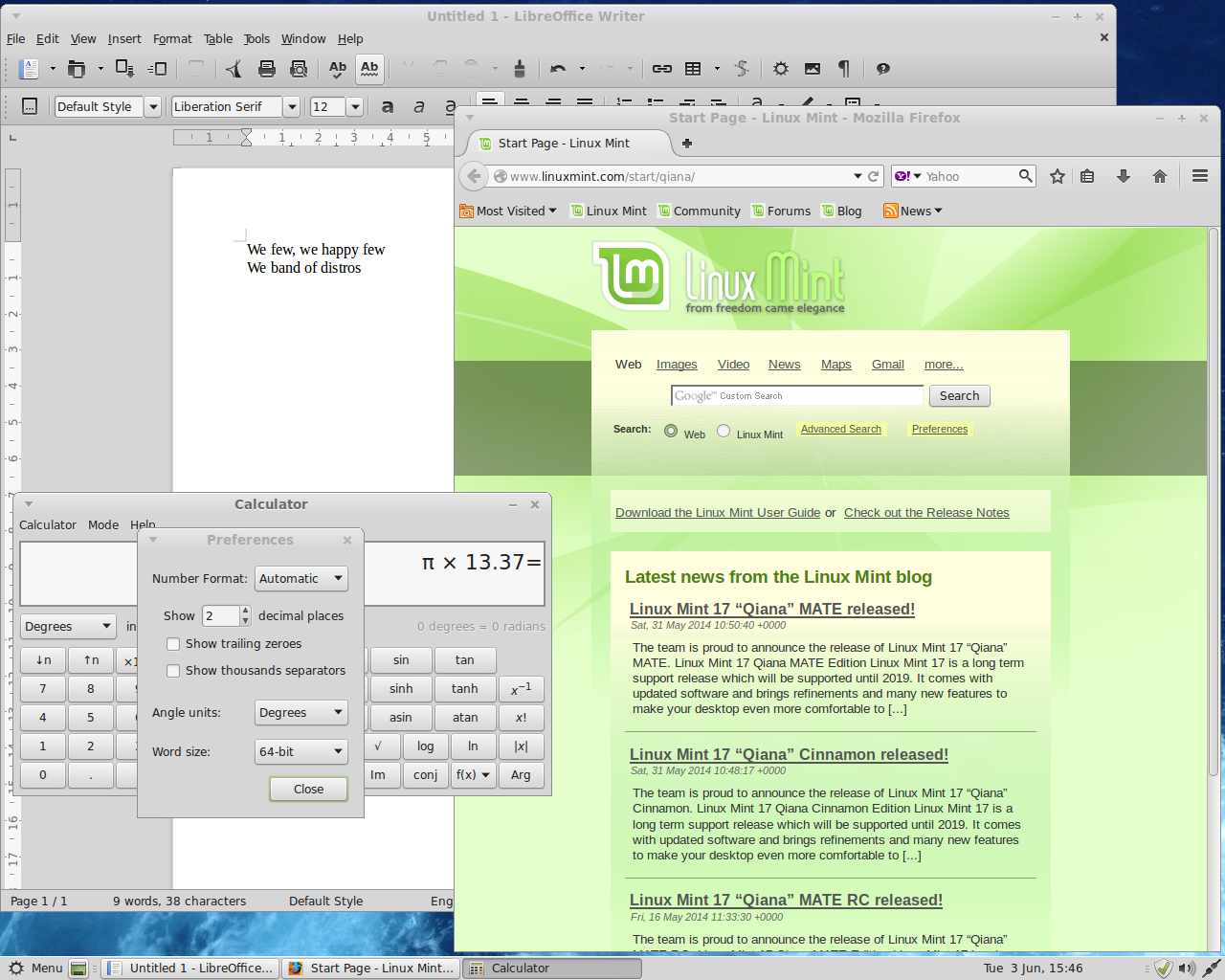The width and height of the screenshot is (1225, 980).
Task: Click the Google Custom Search input field
Action: click(797, 396)
